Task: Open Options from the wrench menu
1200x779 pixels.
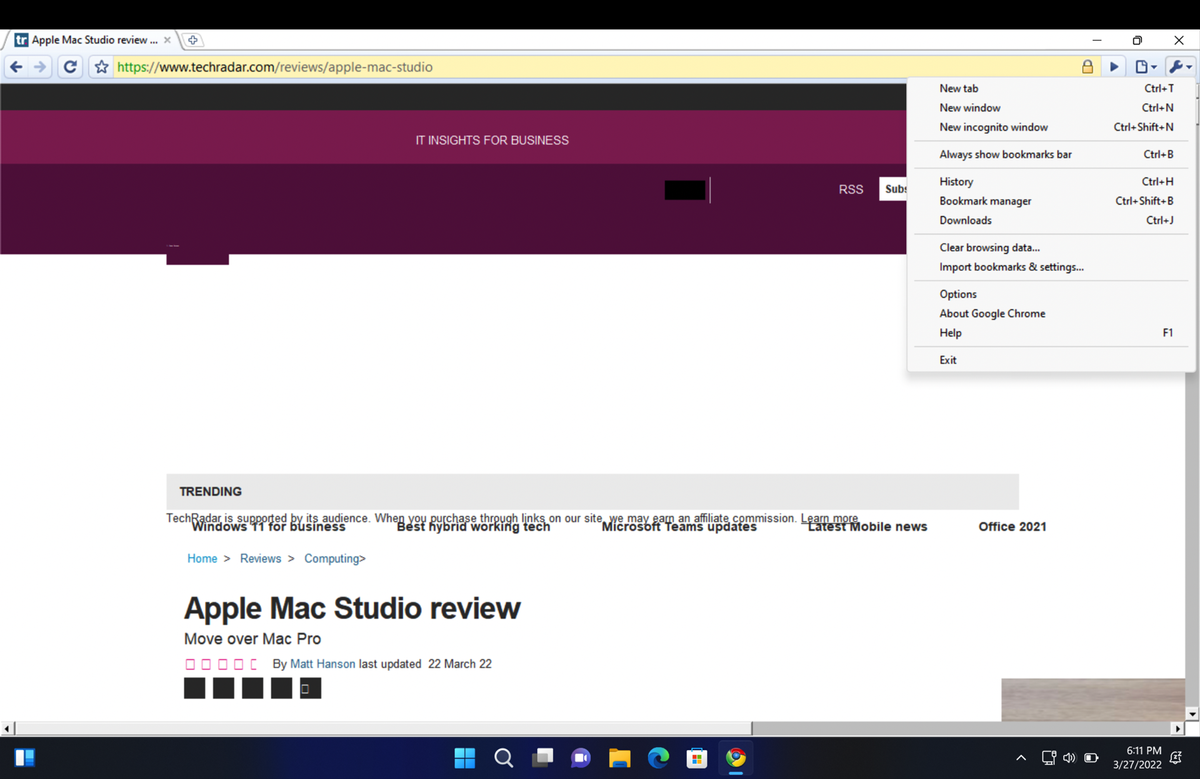Action: coord(1051,294)
